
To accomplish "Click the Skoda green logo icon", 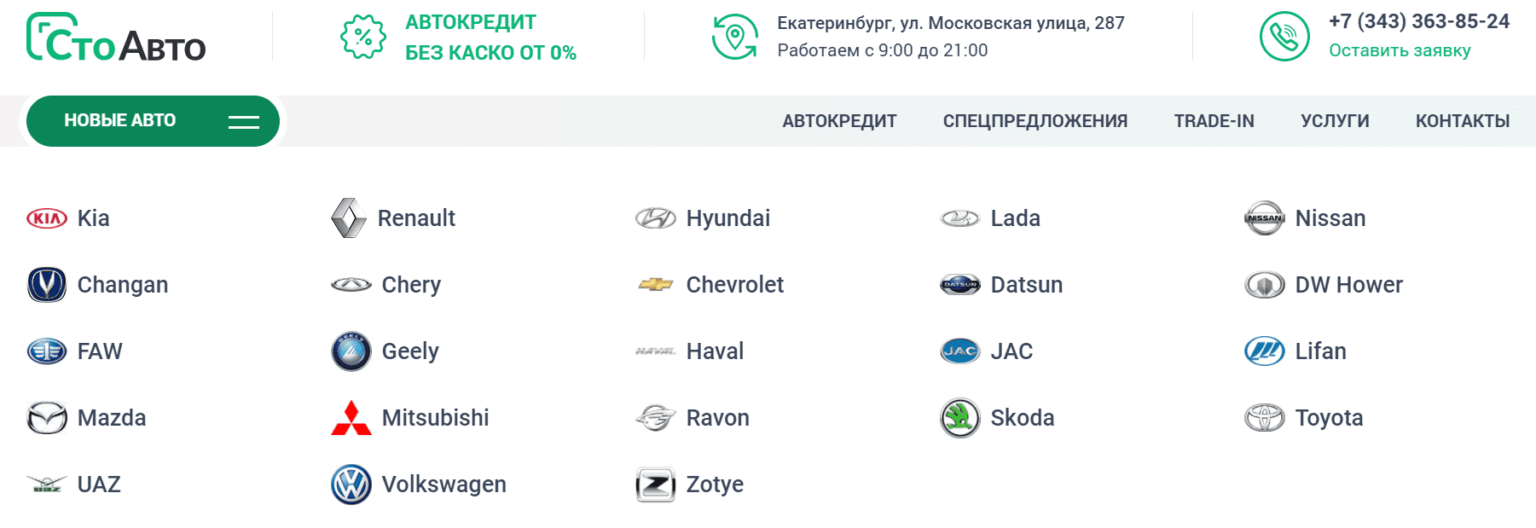I will click(x=960, y=418).
